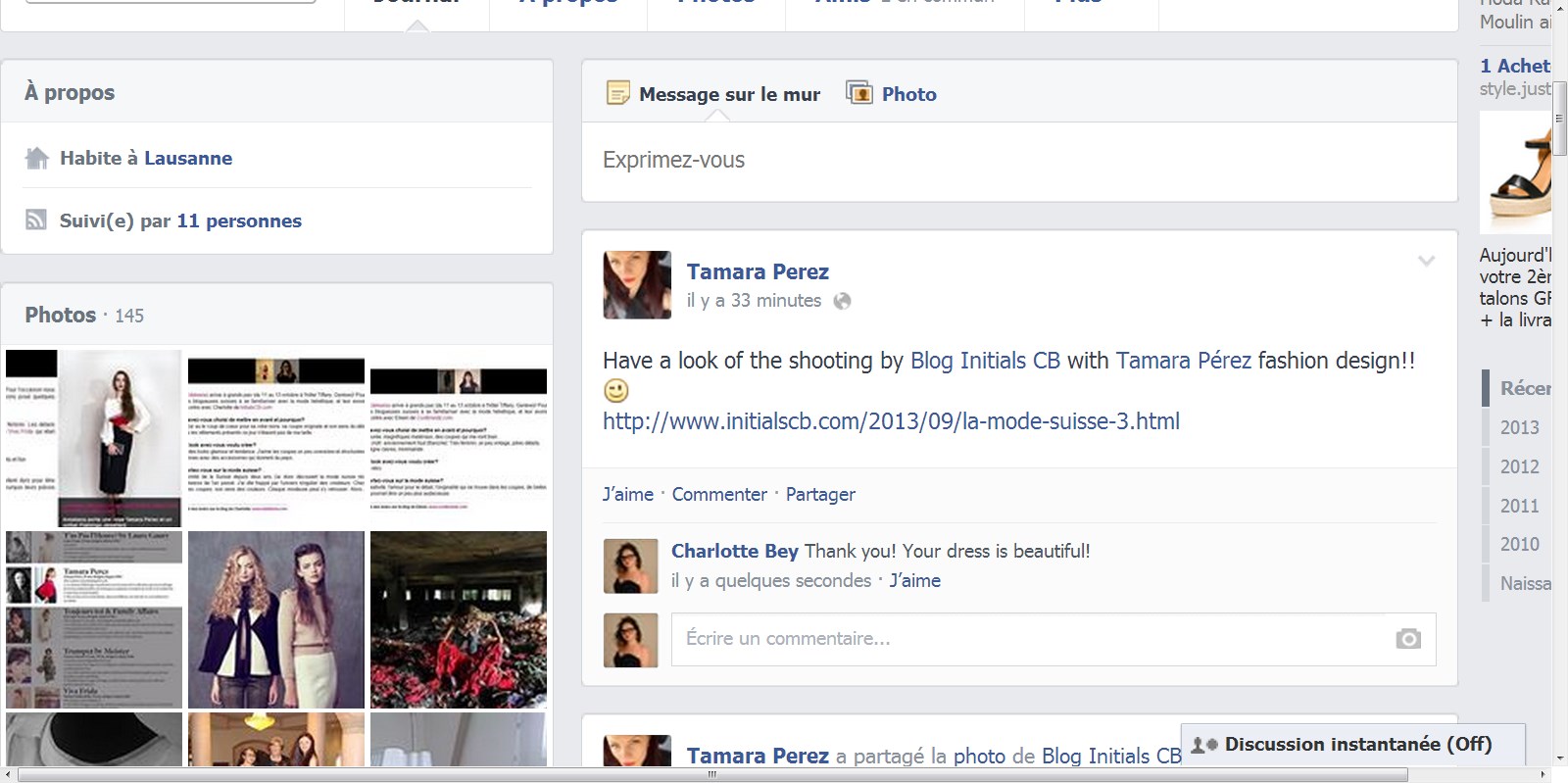Viewport: 1568px width, 783px height.
Task: Jump to 2011 in the timeline
Action: (x=1519, y=506)
